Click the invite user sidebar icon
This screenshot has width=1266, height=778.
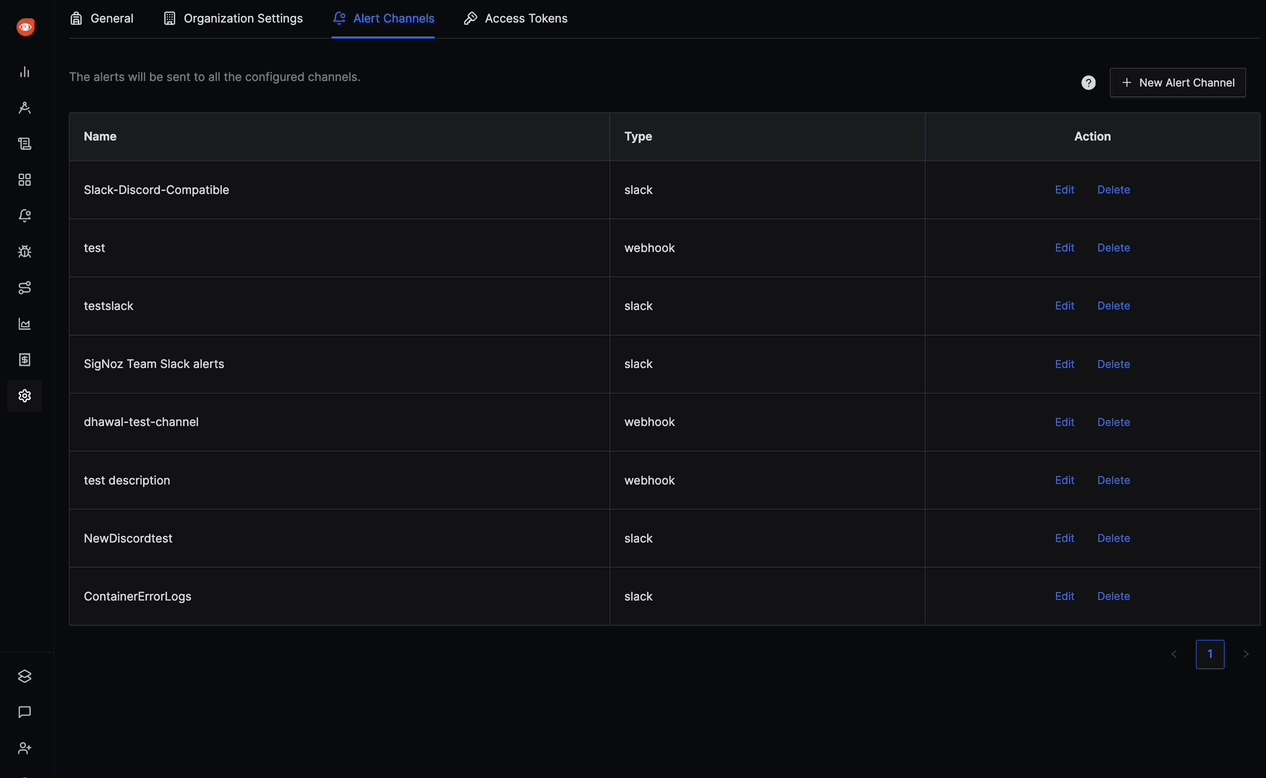(25, 748)
